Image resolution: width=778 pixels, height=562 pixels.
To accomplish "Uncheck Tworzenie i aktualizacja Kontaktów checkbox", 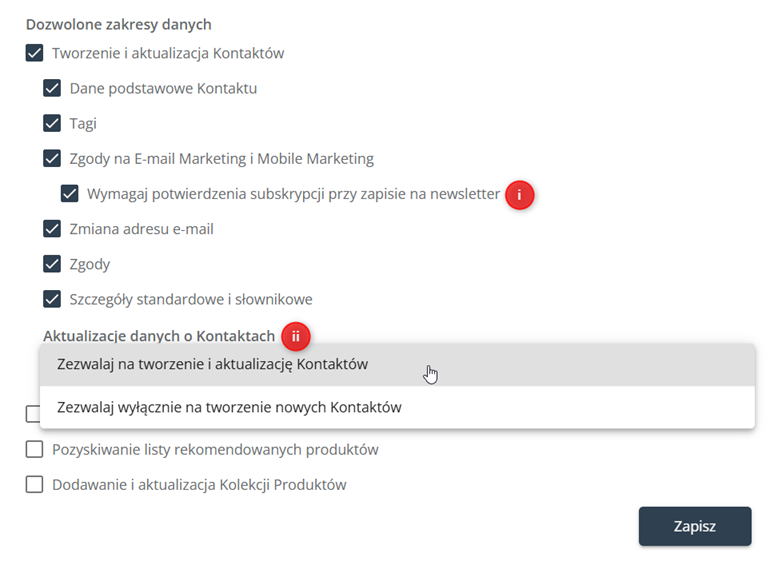I will click(x=34, y=53).
